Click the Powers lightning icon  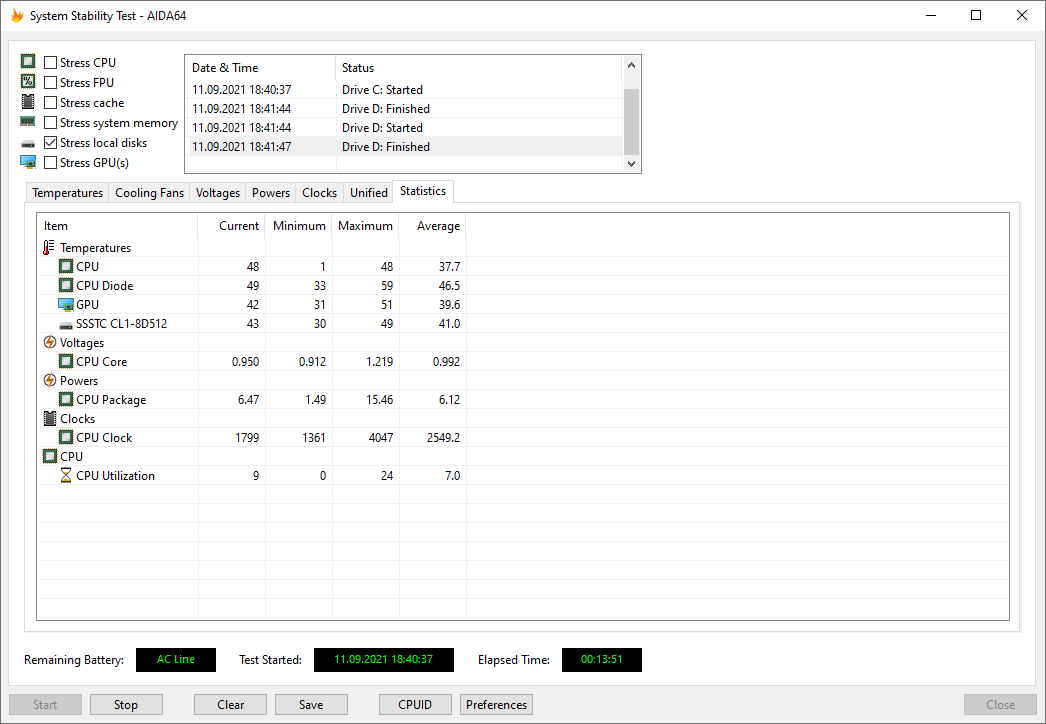pyautogui.click(x=49, y=380)
